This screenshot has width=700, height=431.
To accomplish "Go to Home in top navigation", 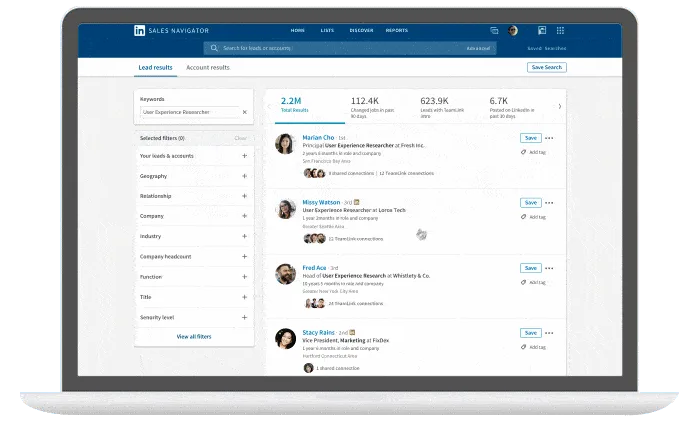I will pyautogui.click(x=297, y=30).
